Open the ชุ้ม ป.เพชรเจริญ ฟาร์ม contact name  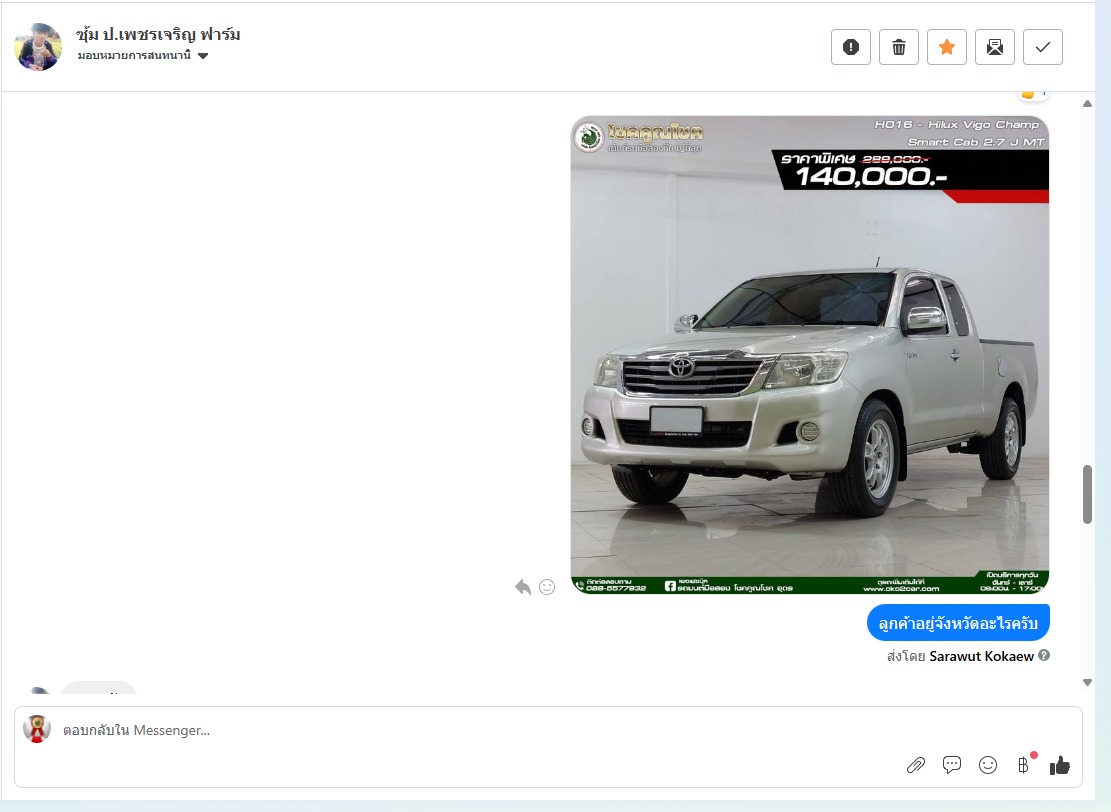158,33
